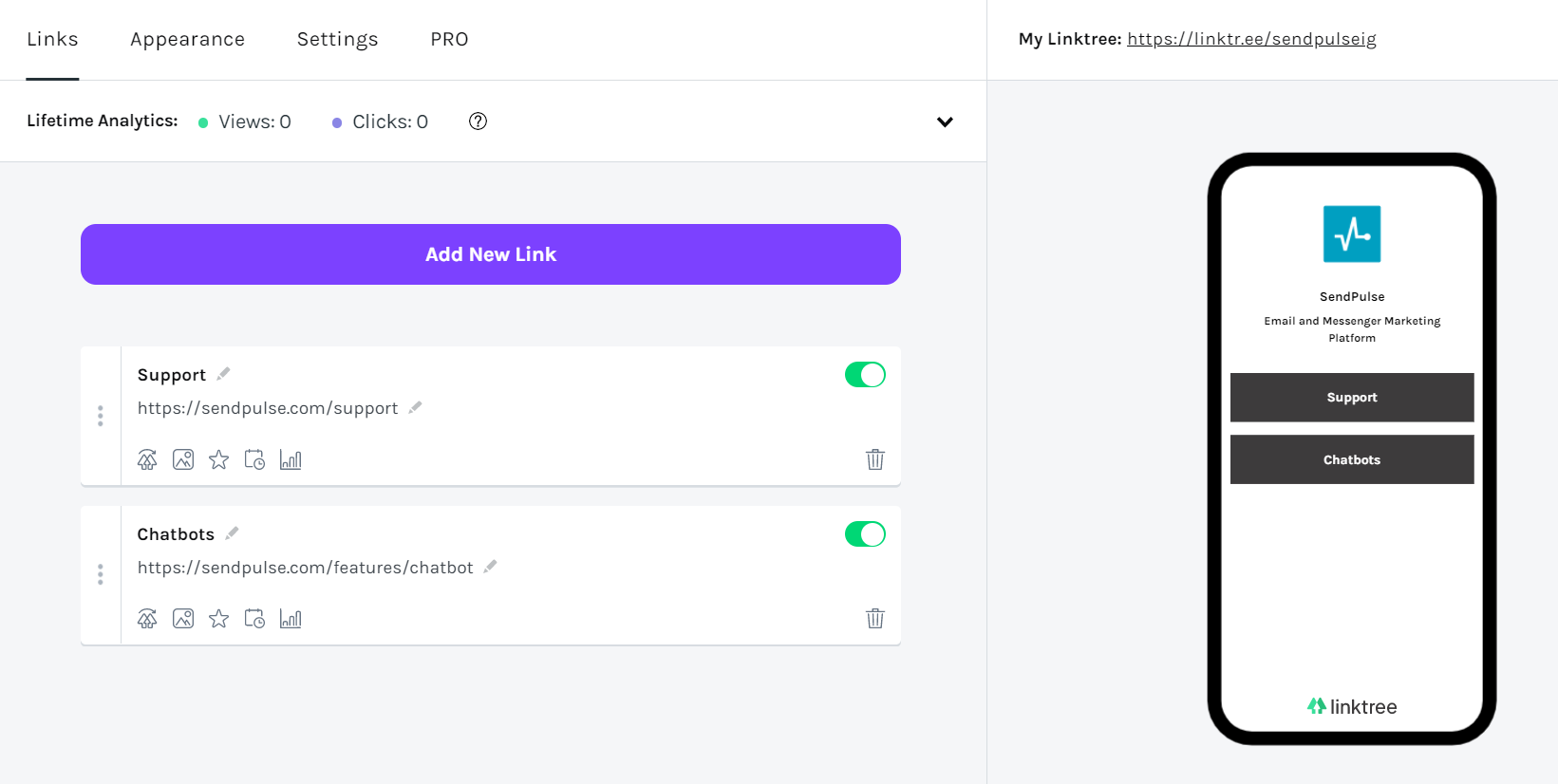This screenshot has width=1558, height=784.
Task: Turn off the Chatbots link toggle
Action: coord(864,533)
